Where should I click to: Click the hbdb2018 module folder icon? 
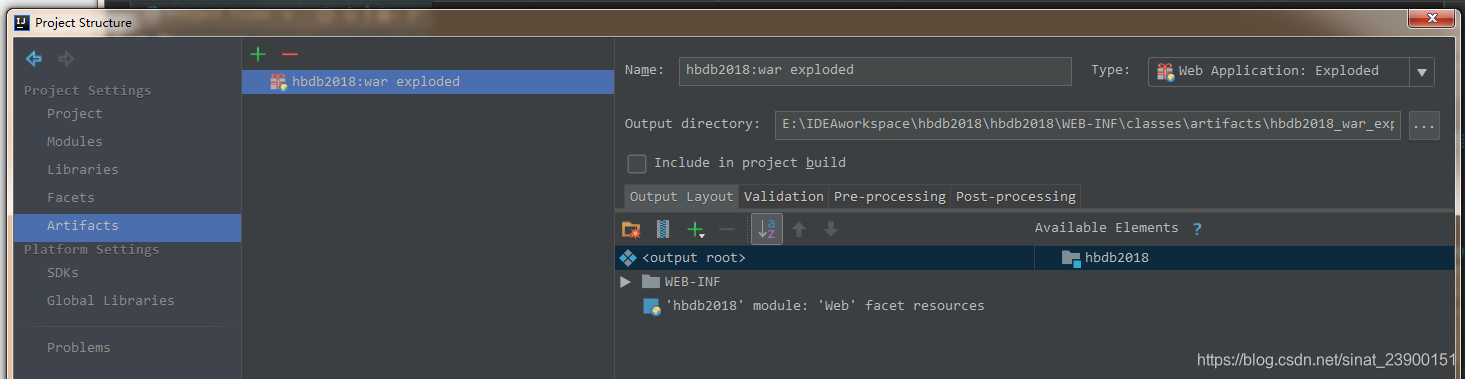[1071, 258]
